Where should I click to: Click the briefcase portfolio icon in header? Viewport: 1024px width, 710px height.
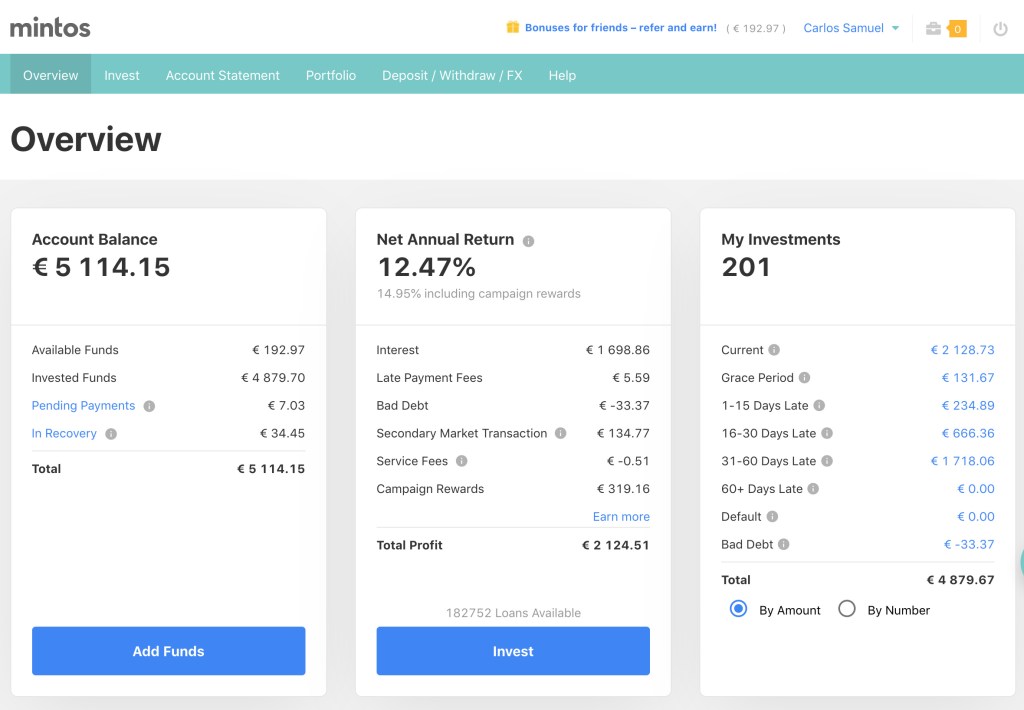(935, 29)
